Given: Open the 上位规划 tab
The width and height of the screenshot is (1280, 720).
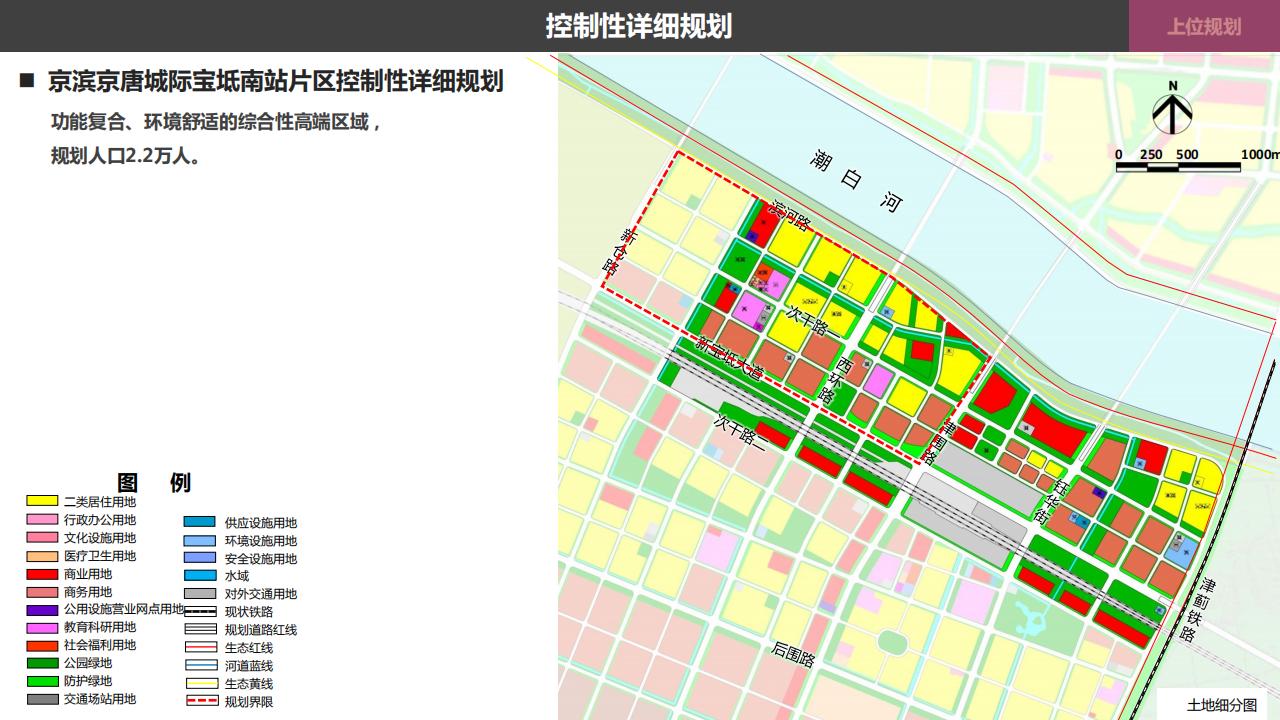Looking at the screenshot, I should tap(1204, 27).
